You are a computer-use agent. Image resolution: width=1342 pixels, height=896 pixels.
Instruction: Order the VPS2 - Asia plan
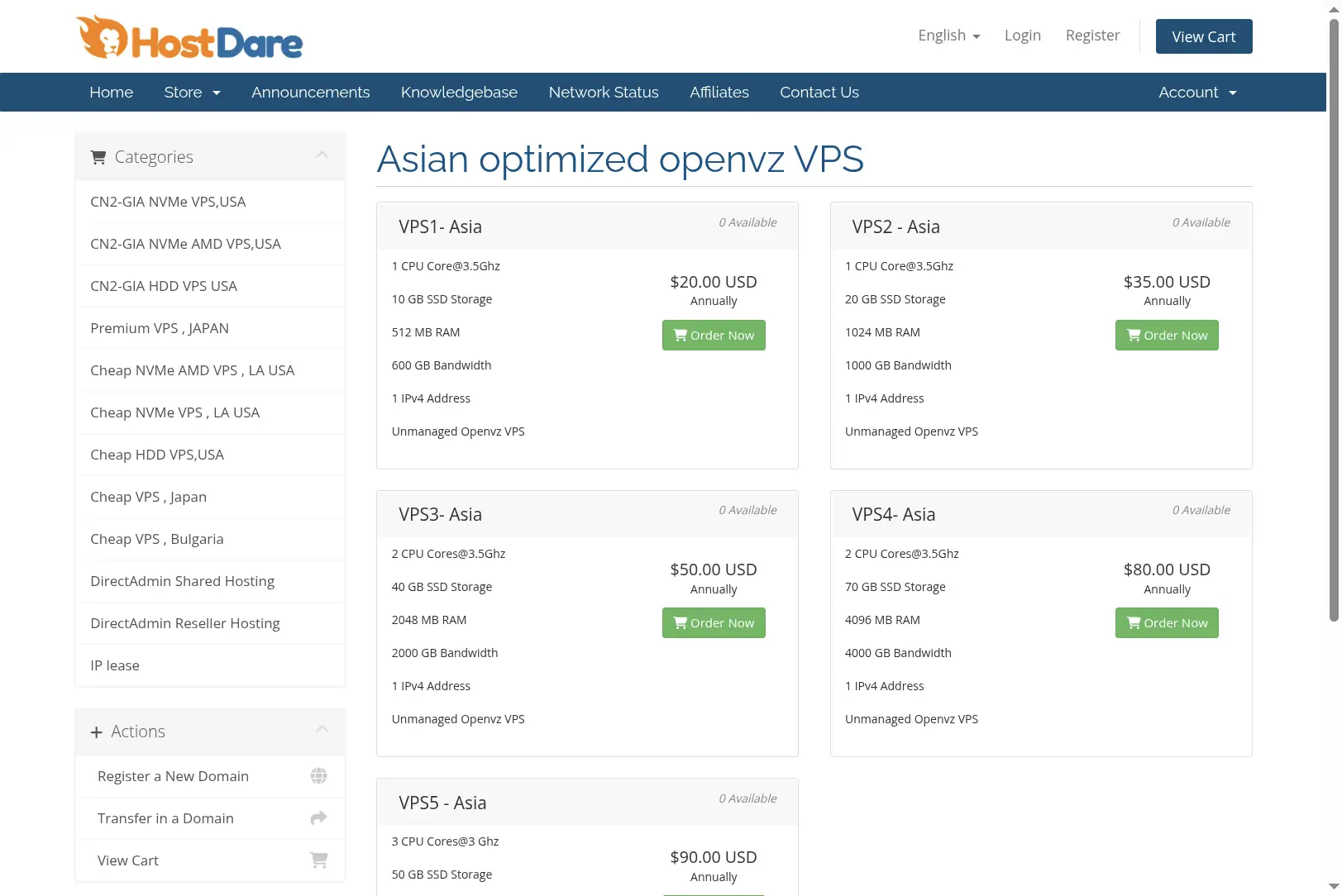[x=1167, y=335]
